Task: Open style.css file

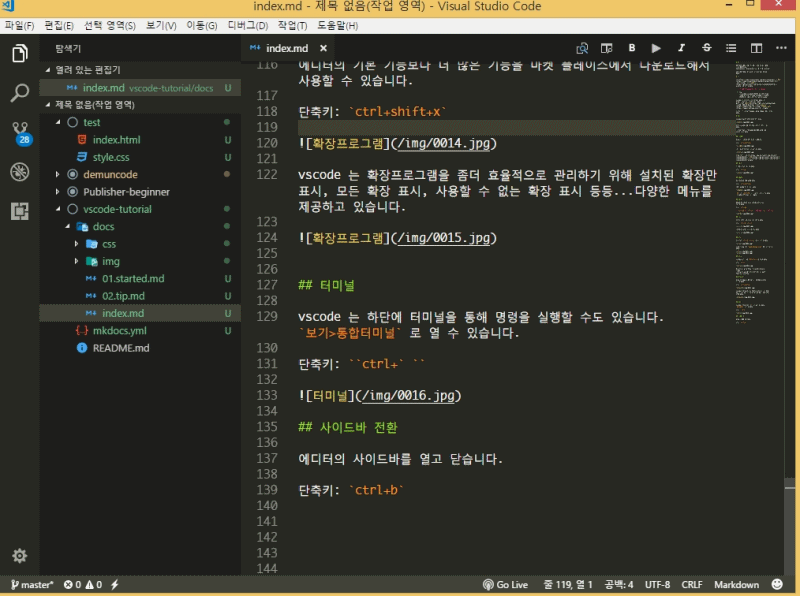Action: [140, 157]
